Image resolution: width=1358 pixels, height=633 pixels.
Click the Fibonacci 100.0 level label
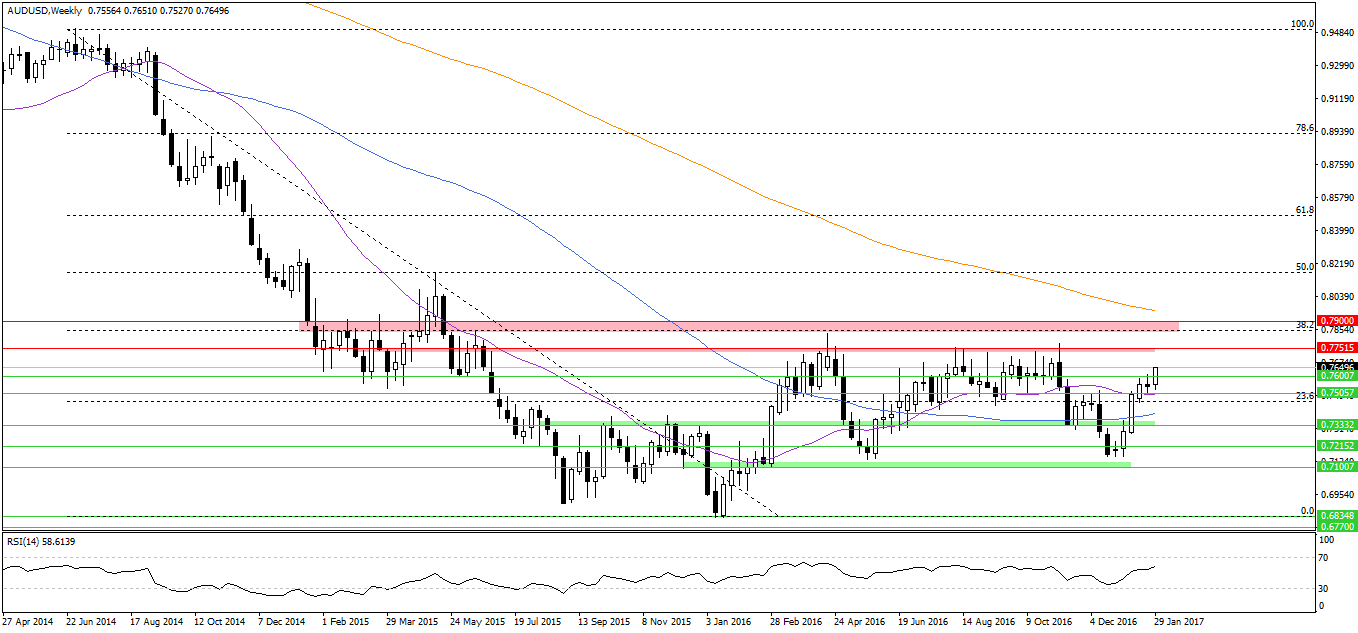click(1300, 24)
